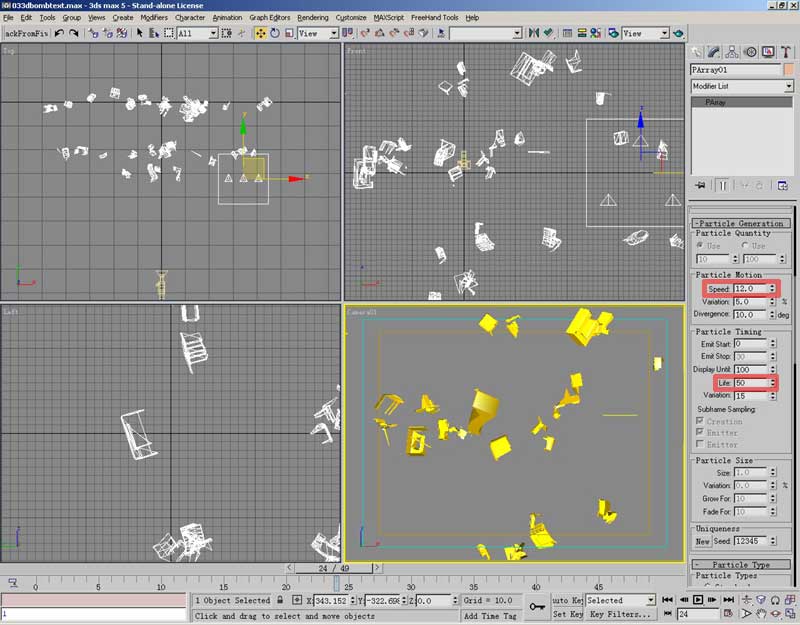Enable the Creation subframe sampling checkbox
This screenshot has width=800, height=625.
pos(699,421)
